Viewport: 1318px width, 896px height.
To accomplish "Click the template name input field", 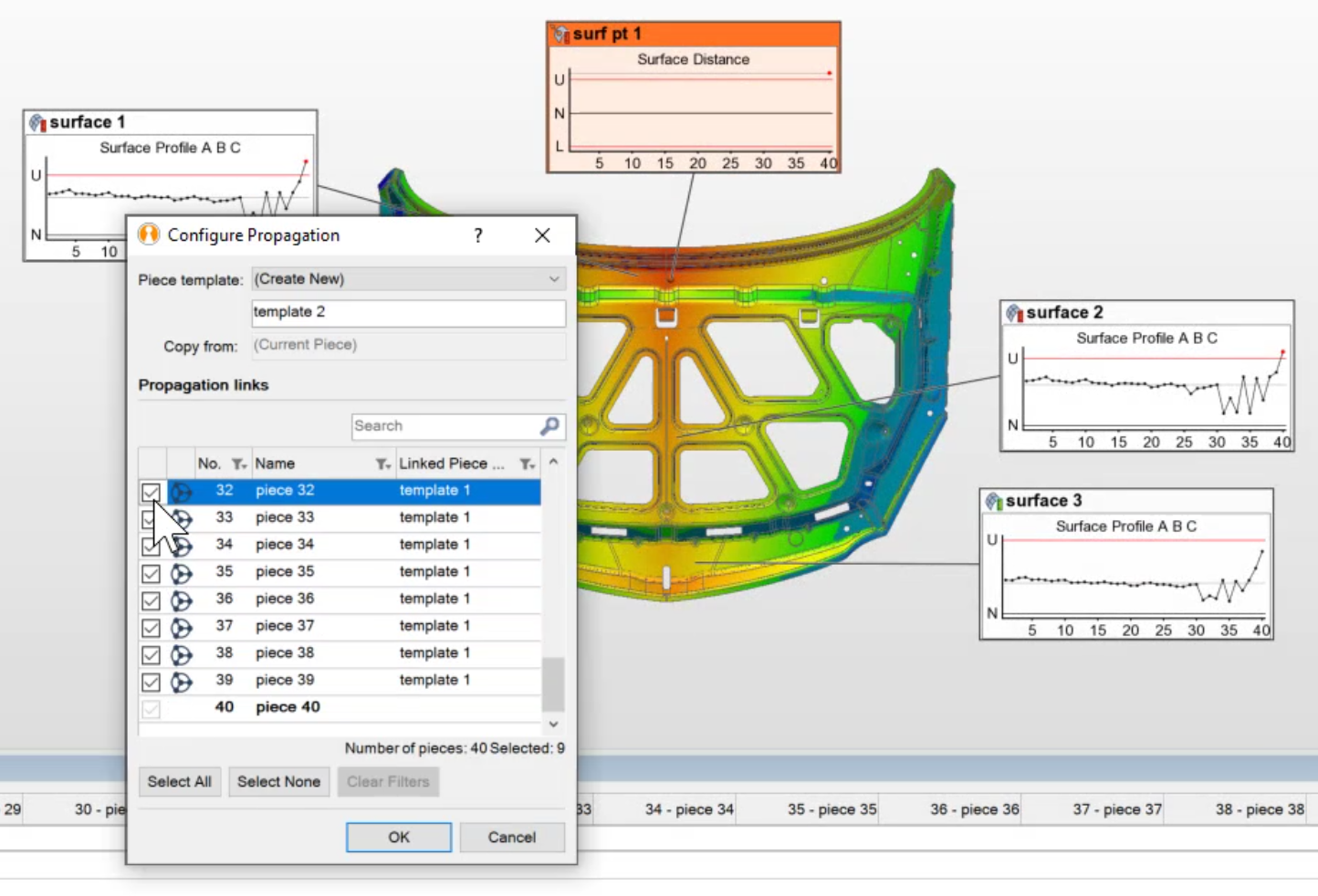I will click(409, 312).
